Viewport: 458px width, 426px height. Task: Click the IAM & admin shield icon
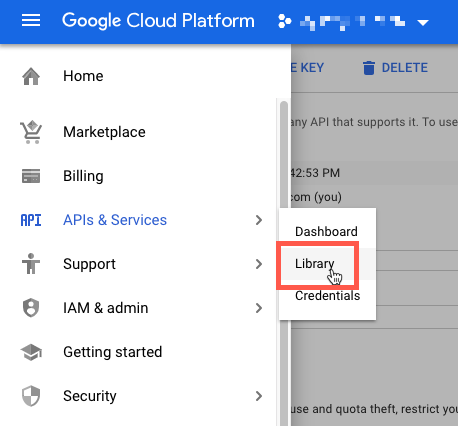click(31, 308)
